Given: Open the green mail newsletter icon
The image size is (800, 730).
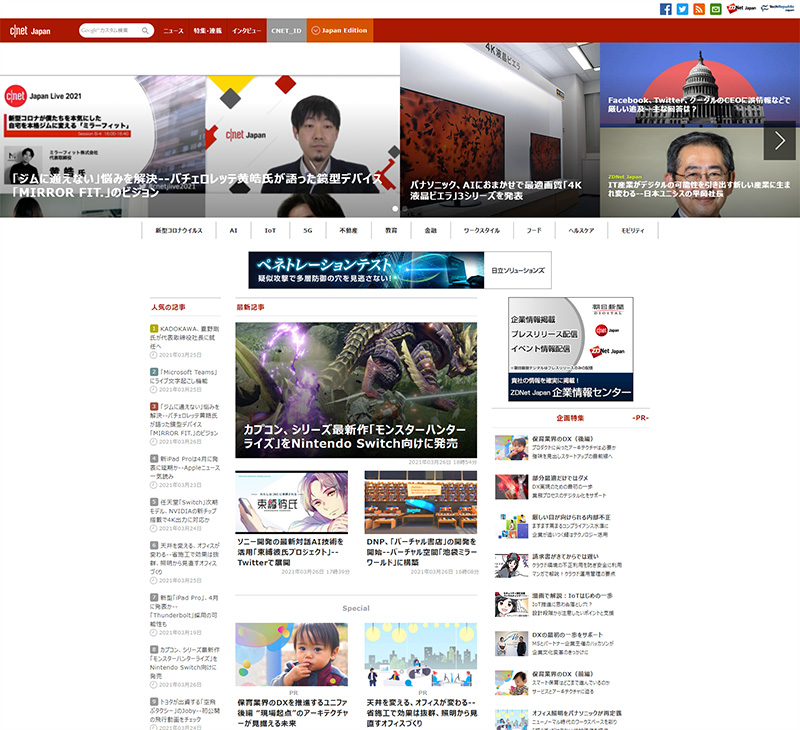Looking at the screenshot, I should (715, 9).
